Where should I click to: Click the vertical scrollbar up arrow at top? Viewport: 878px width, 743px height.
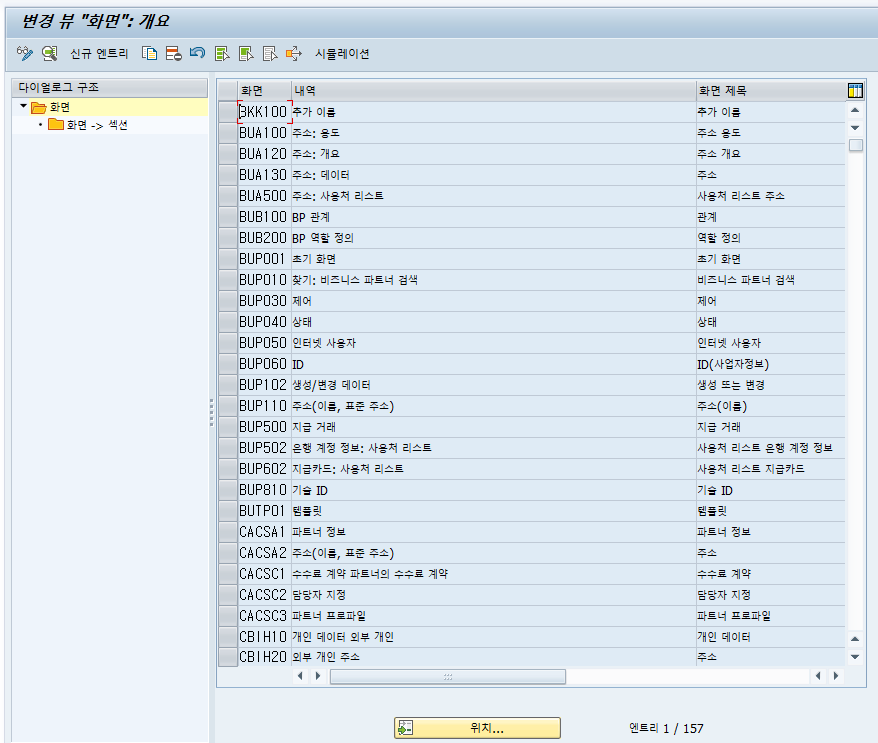(855, 110)
